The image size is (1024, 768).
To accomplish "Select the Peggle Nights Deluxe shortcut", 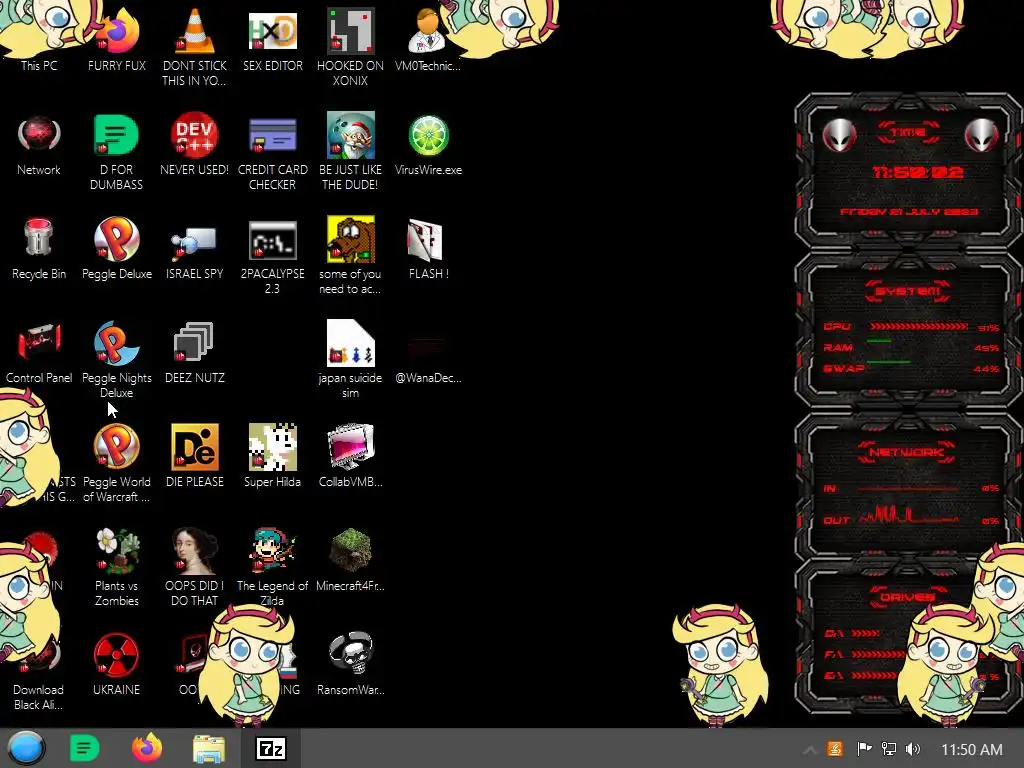I will [x=116, y=359].
